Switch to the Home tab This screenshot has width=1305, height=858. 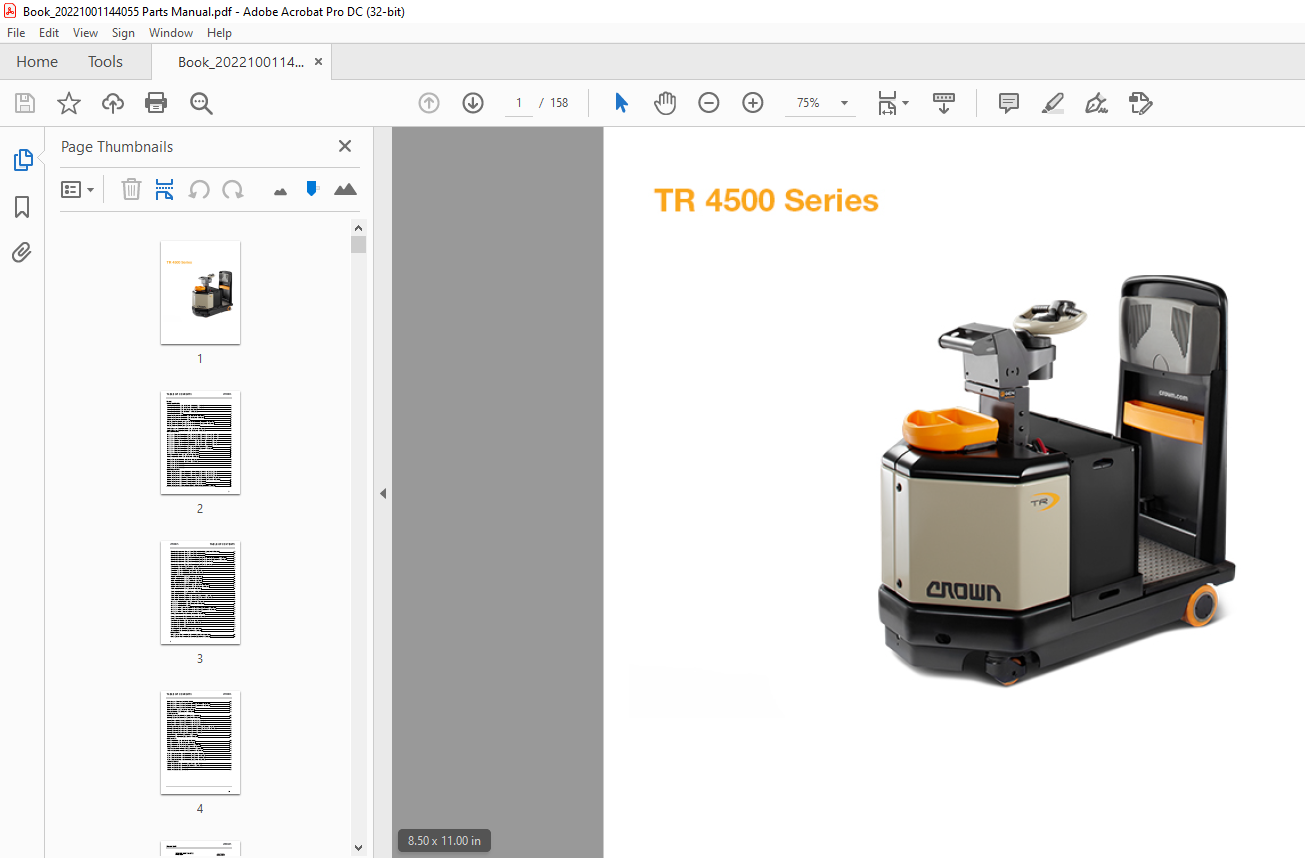(37, 62)
